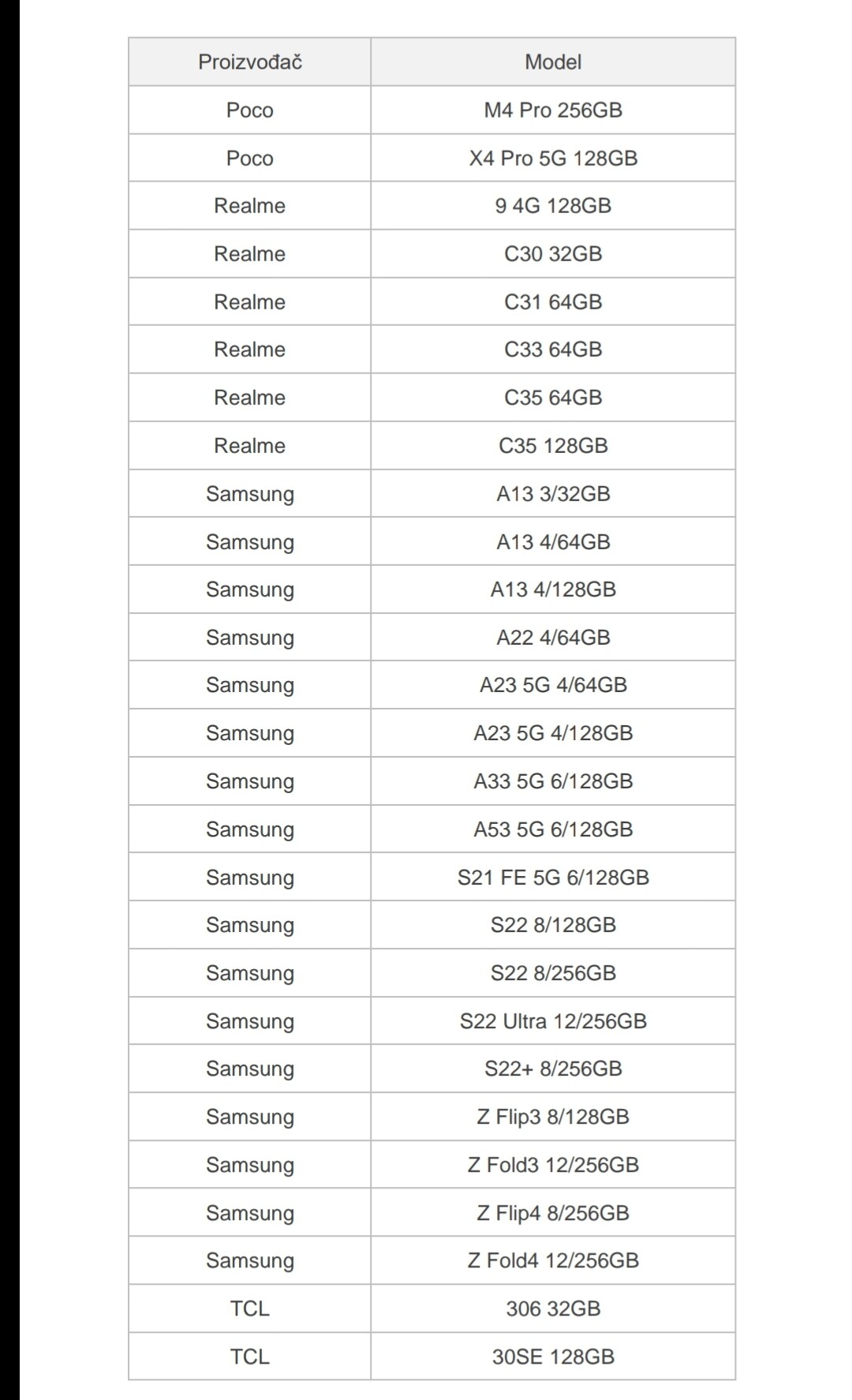Select the A22 4/64GB model cell
The width and height of the screenshot is (852, 1400).
pyautogui.click(x=553, y=638)
